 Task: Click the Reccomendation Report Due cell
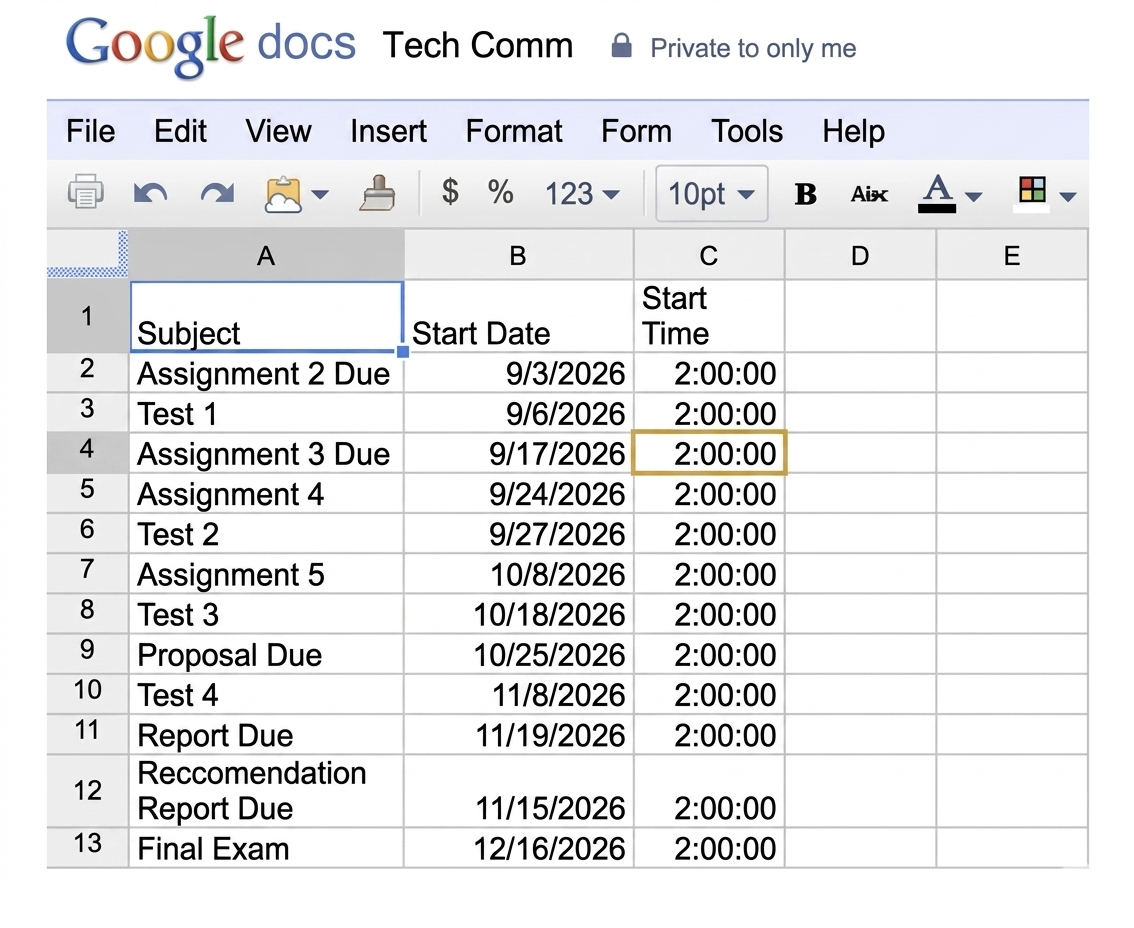[x=266, y=791]
